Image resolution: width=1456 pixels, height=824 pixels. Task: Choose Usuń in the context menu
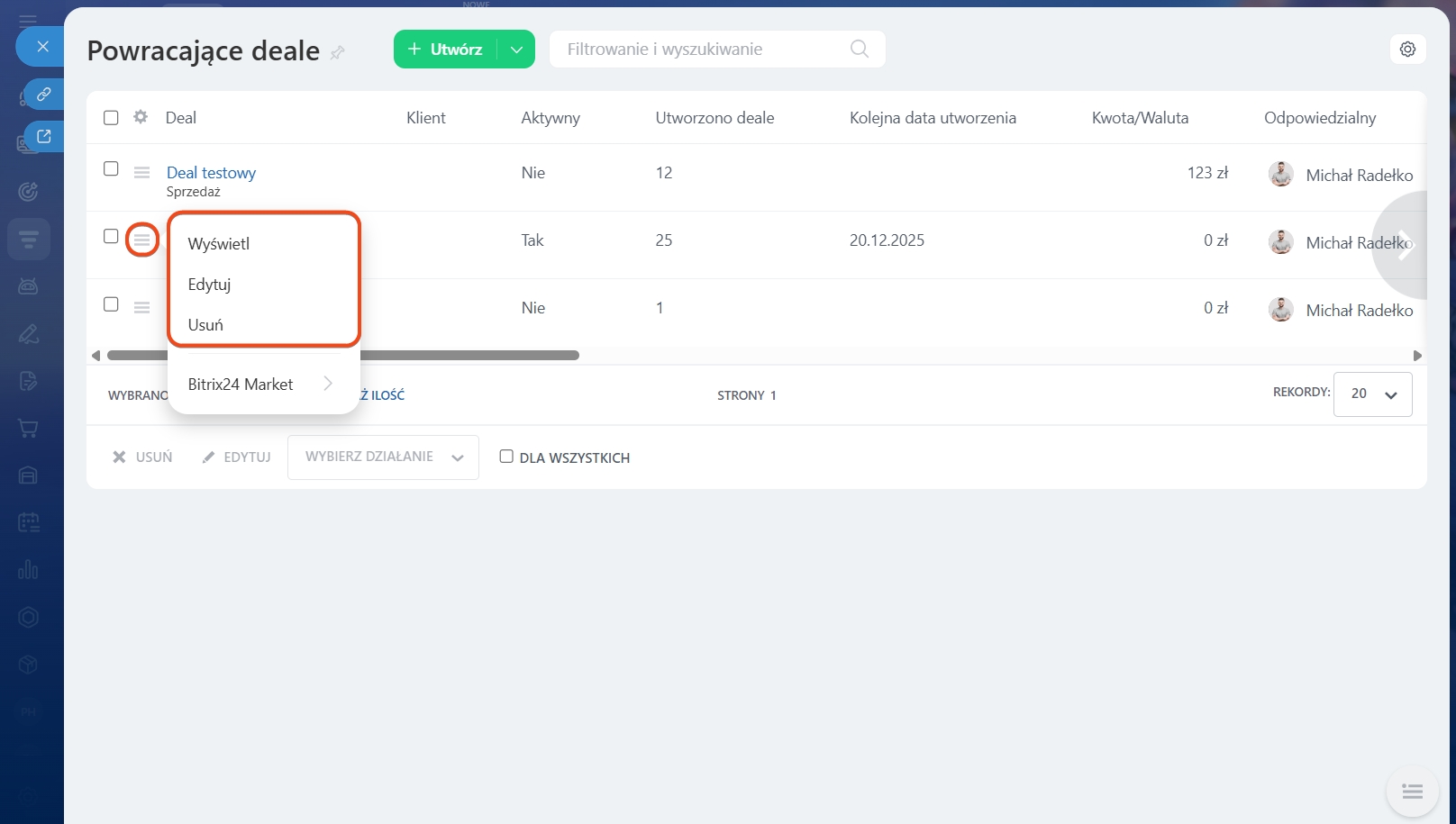coord(205,325)
